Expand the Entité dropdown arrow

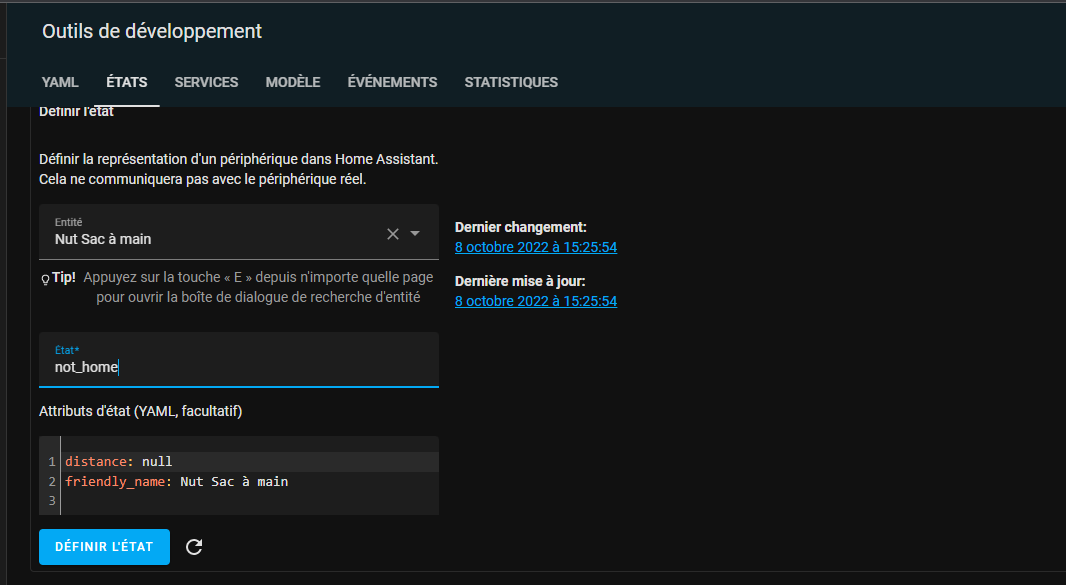tap(415, 234)
